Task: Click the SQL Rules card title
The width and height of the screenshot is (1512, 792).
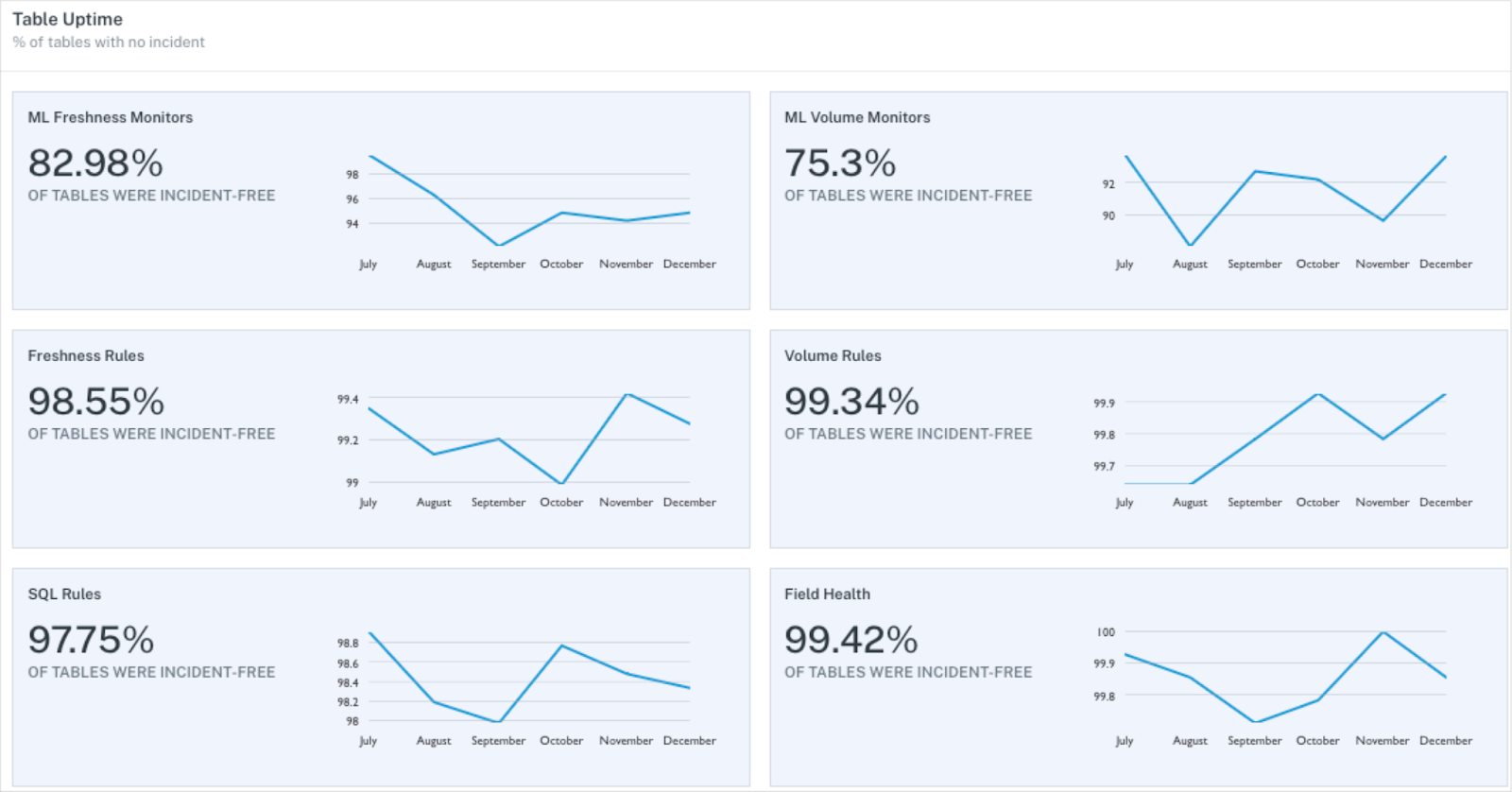Action: 64,594
